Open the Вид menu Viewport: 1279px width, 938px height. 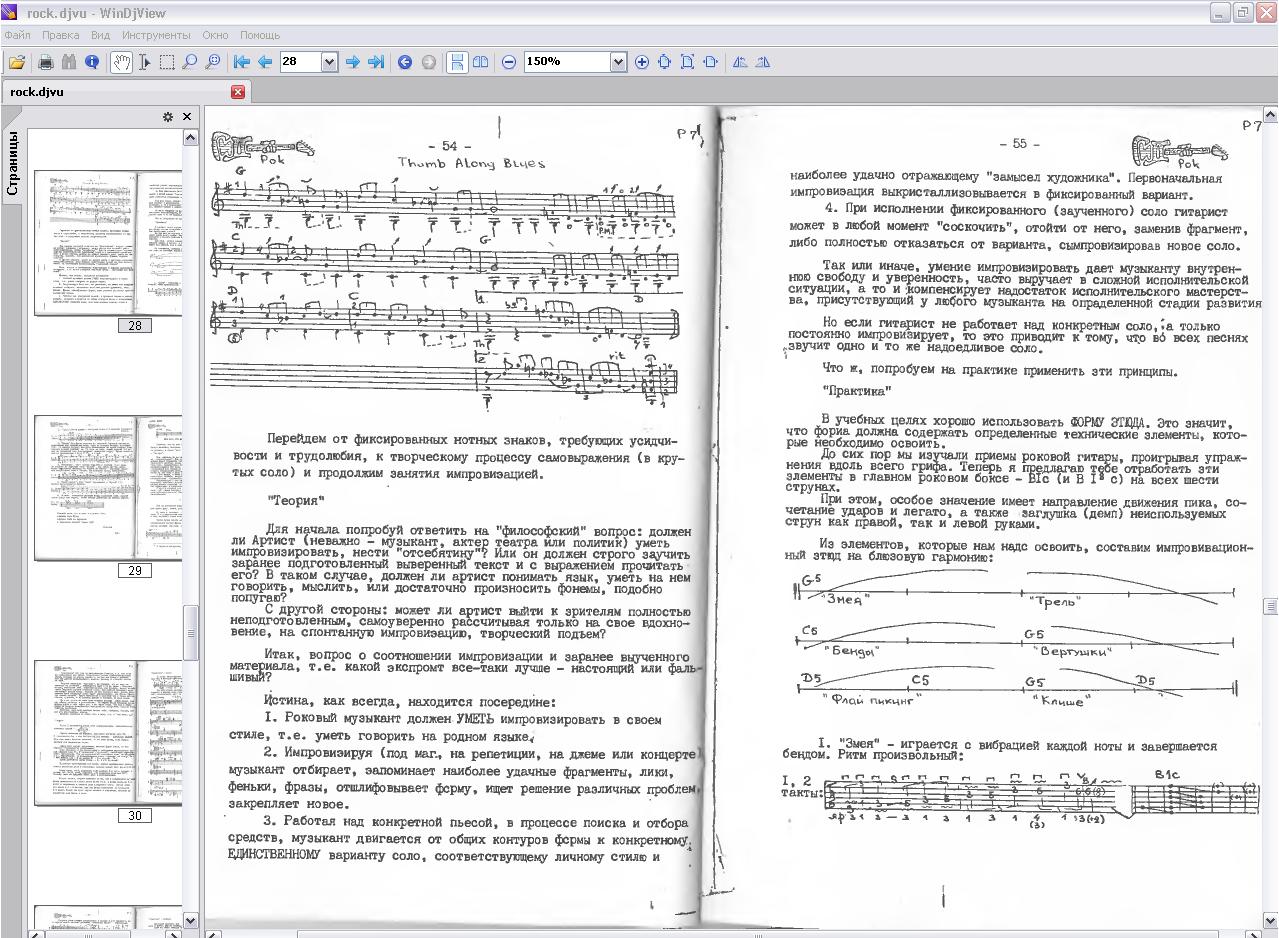(100, 35)
